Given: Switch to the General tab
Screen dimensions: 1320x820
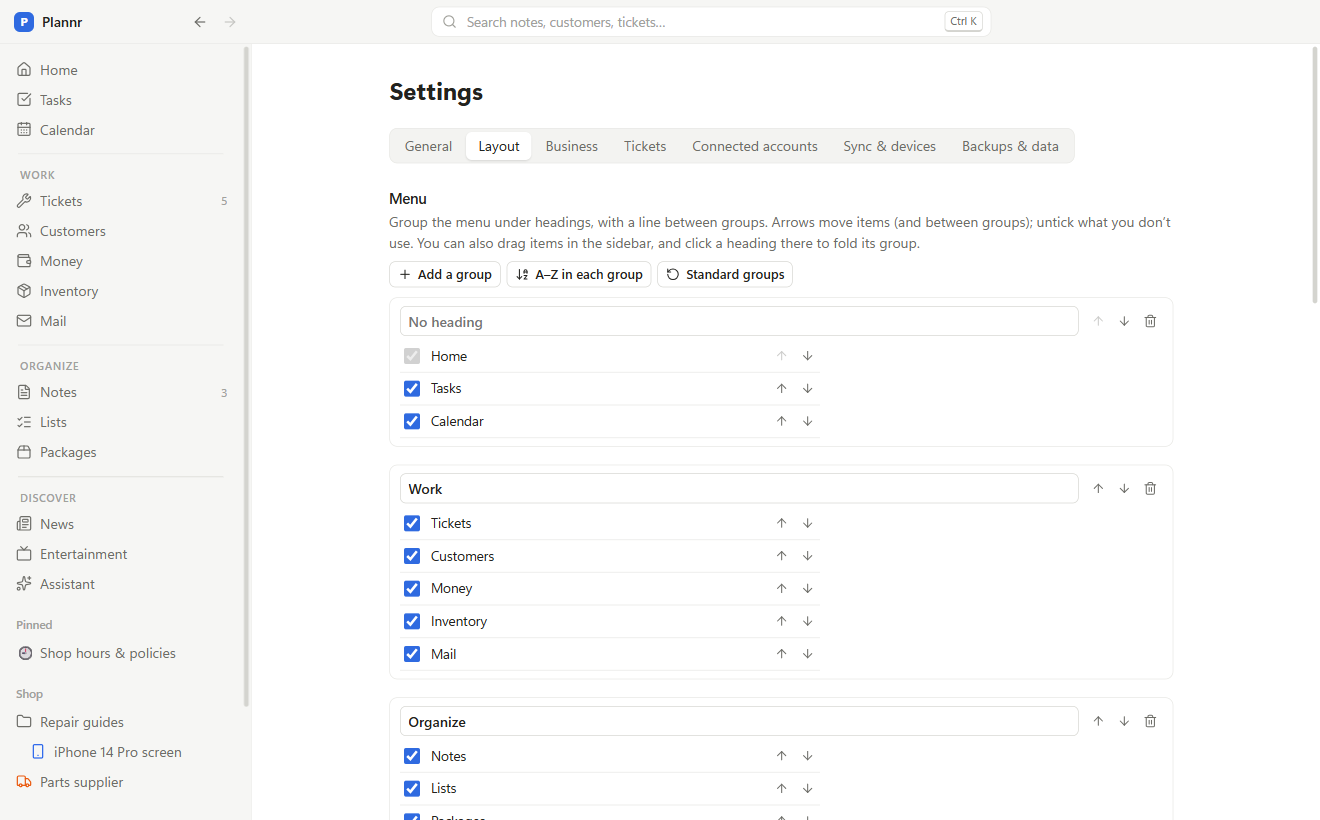Looking at the screenshot, I should pyautogui.click(x=428, y=146).
